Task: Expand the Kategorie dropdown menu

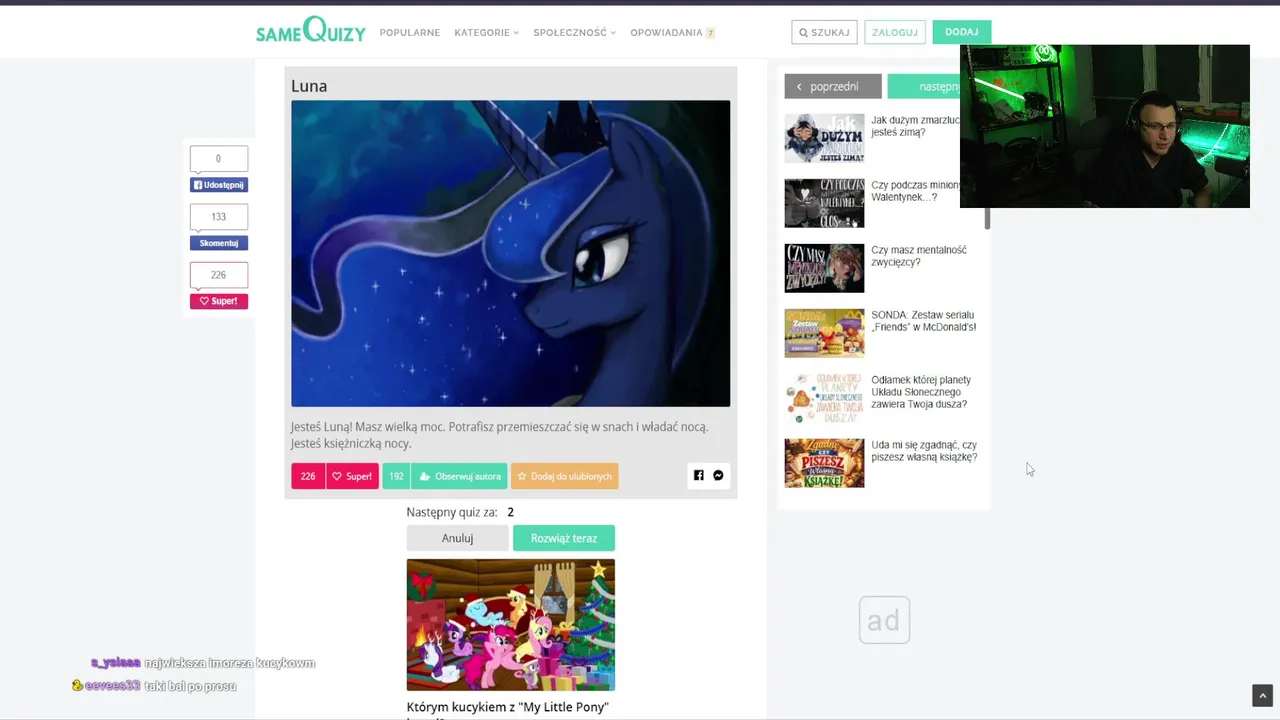Action: pos(486,32)
